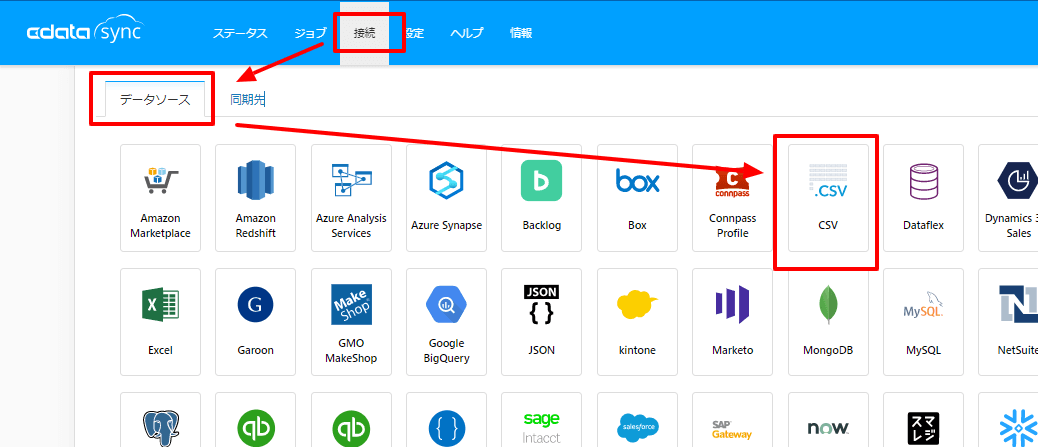
Task: Click the 'Amazon Marketplace' label
Action: tap(160, 225)
